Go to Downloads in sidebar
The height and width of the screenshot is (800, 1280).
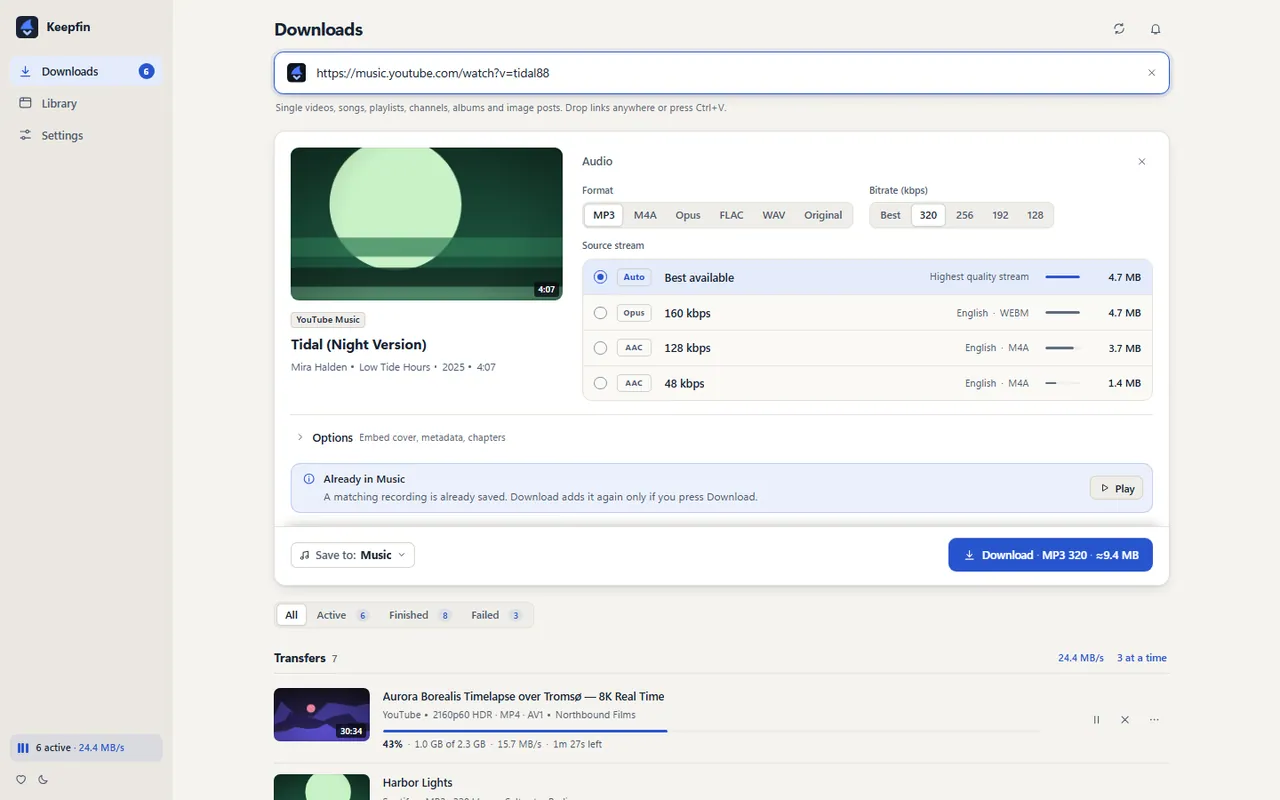pyautogui.click(x=86, y=71)
